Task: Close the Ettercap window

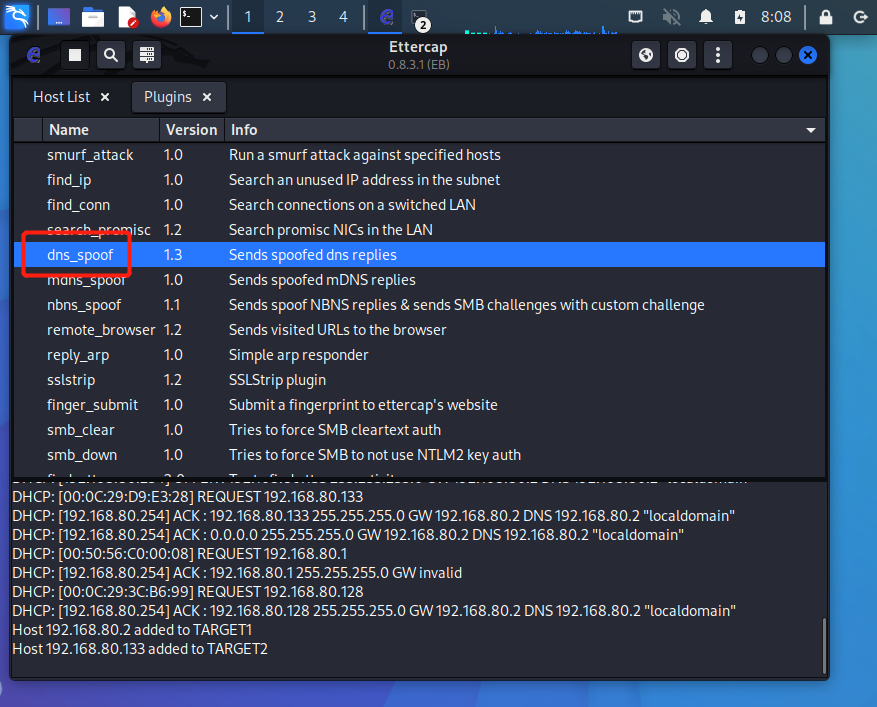Action: [x=808, y=55]
